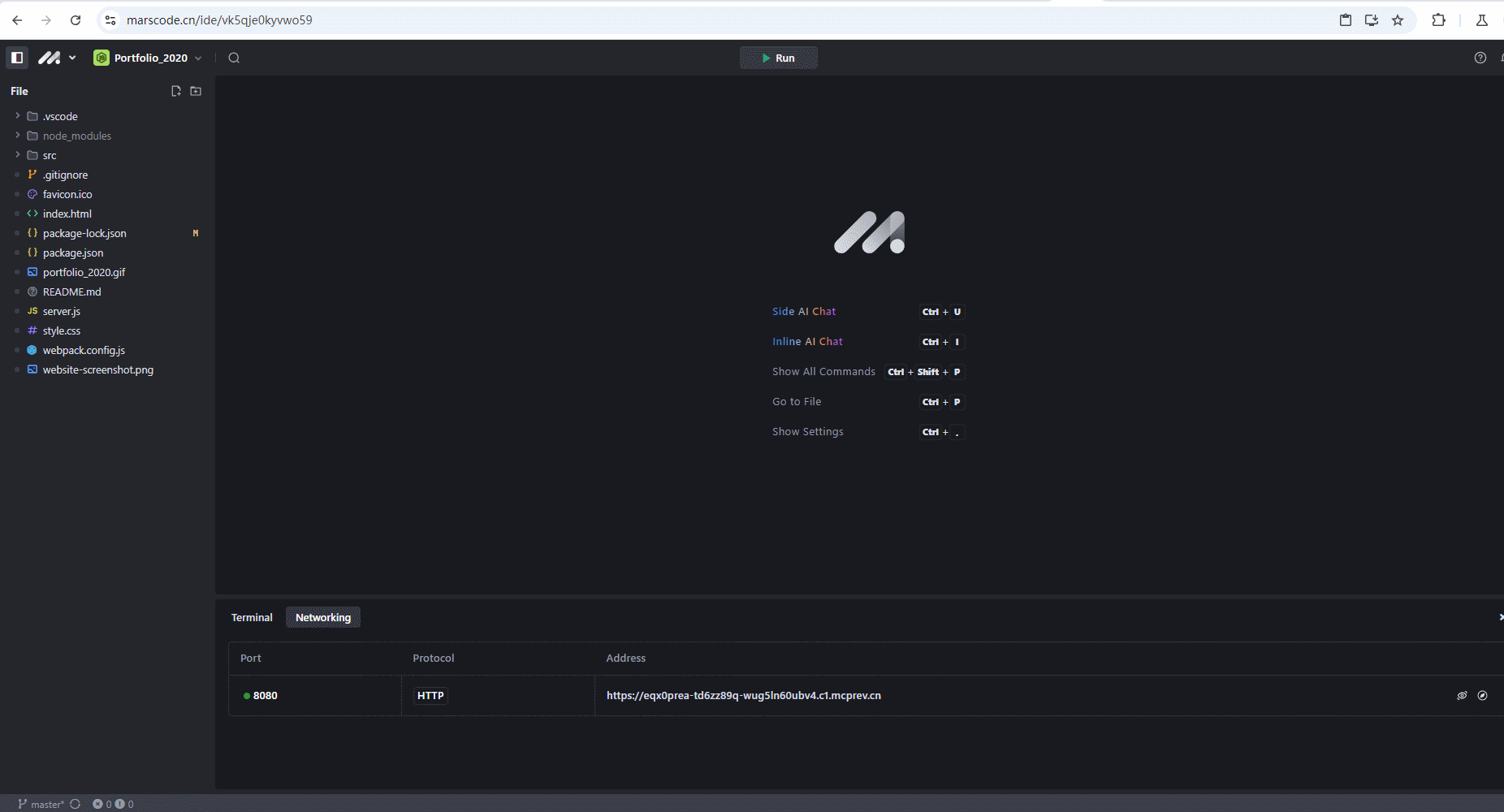Create a new folder in File panel

[x=196, y=91]
